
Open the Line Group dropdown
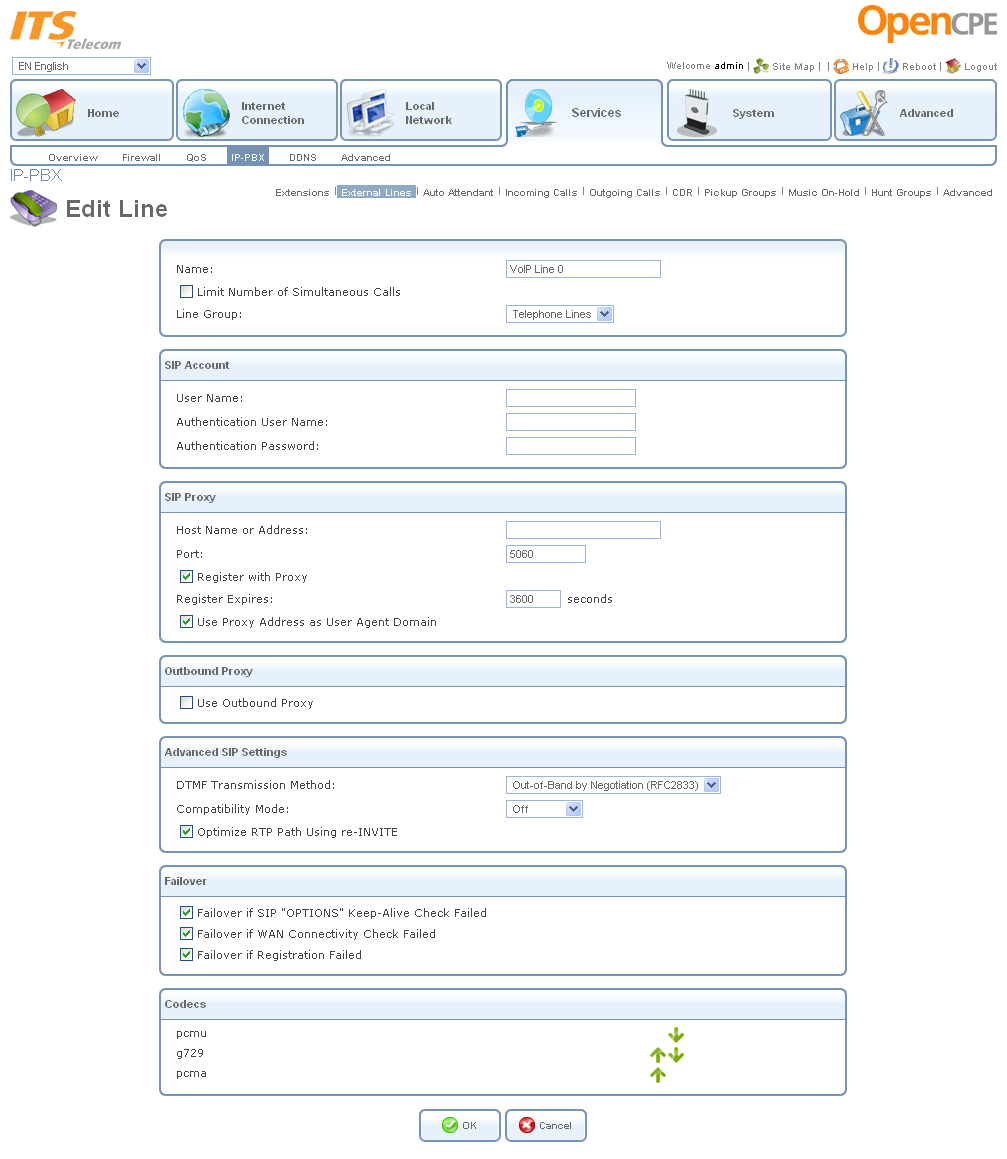[x=560, y=314]
